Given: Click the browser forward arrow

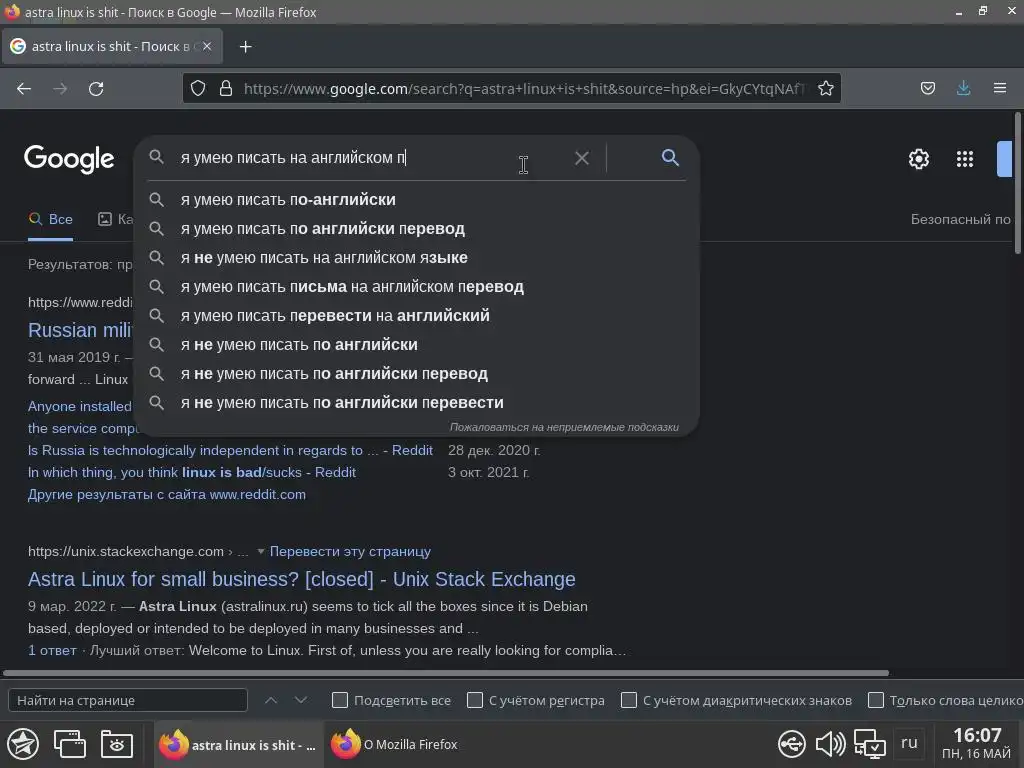Looking at the screenshot, I should pos(60,89).
